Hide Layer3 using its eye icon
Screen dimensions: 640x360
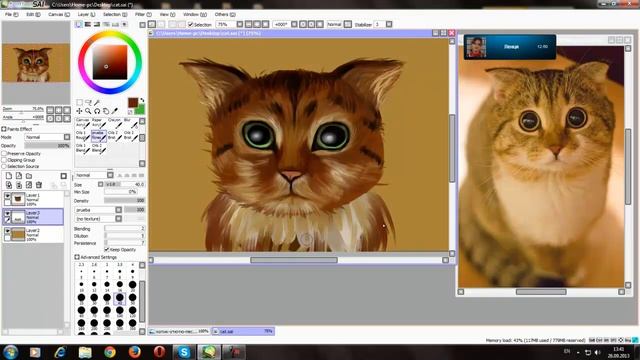click(x=7, y=213)
